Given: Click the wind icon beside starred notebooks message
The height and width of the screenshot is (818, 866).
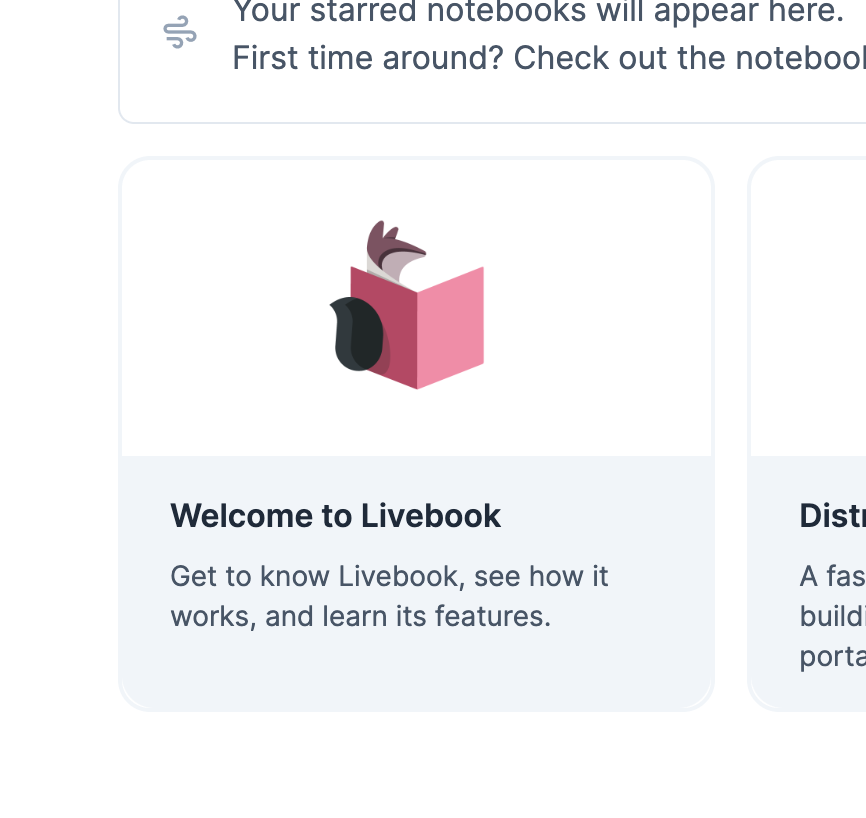Looking at the screenshot, I should click(x=180, y=31).
